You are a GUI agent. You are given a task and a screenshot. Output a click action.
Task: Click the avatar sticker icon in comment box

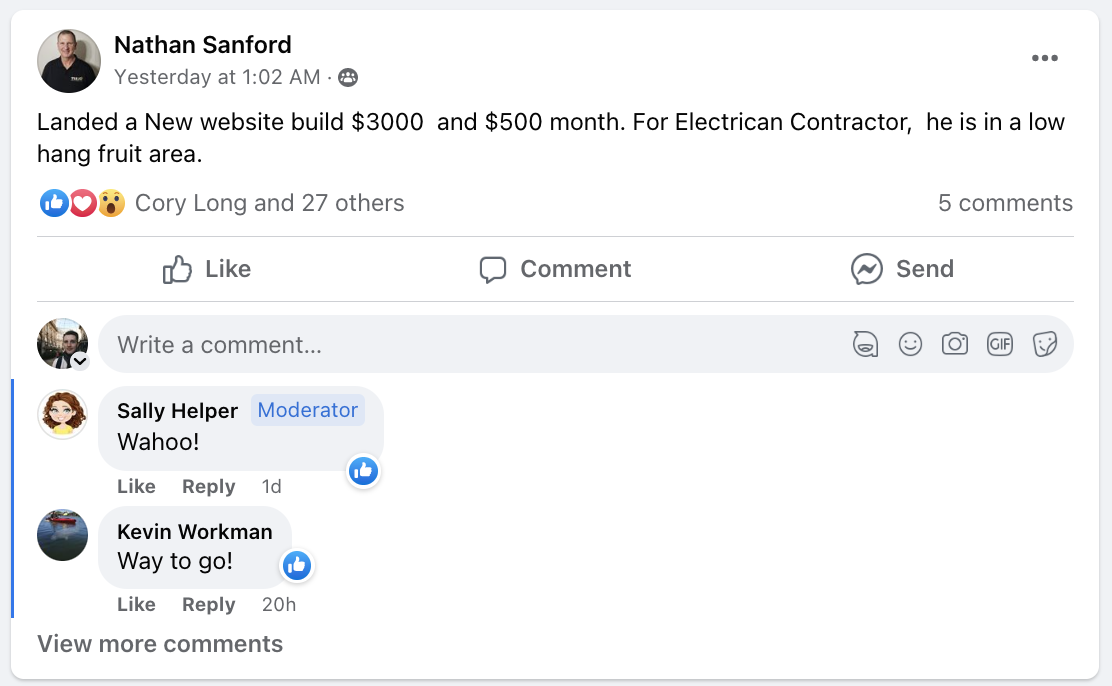tap(865, 345)
